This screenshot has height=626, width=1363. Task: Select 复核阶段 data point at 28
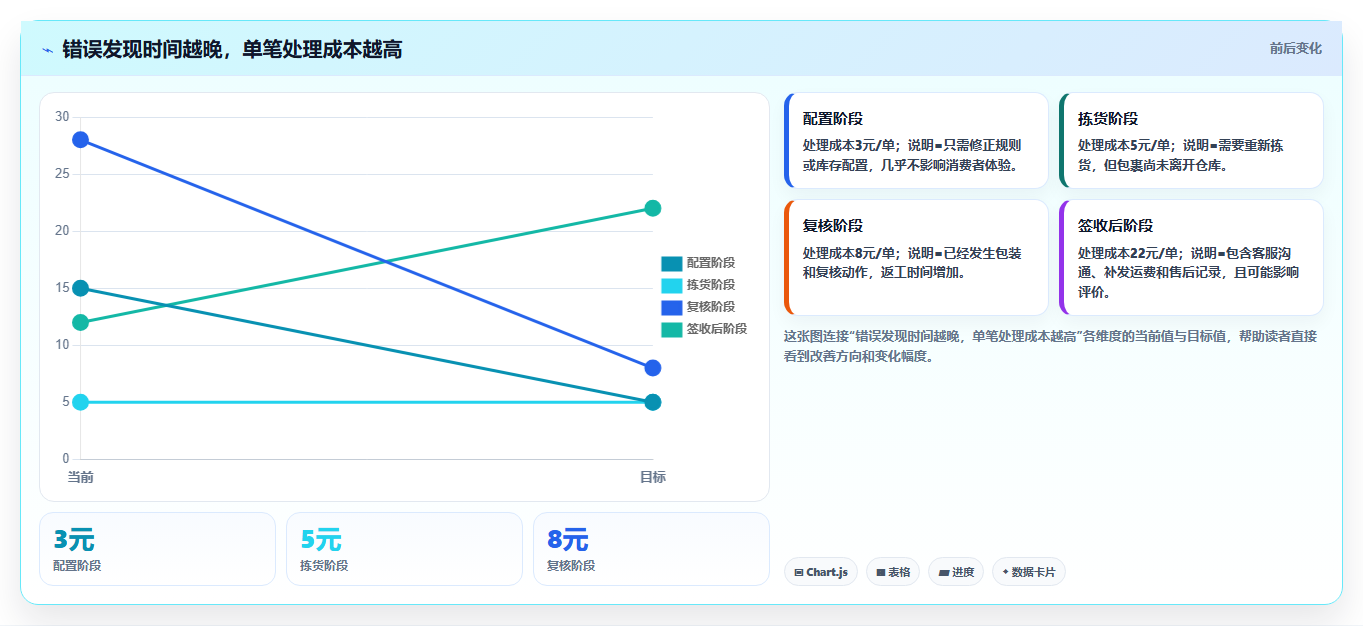(81, 140)
